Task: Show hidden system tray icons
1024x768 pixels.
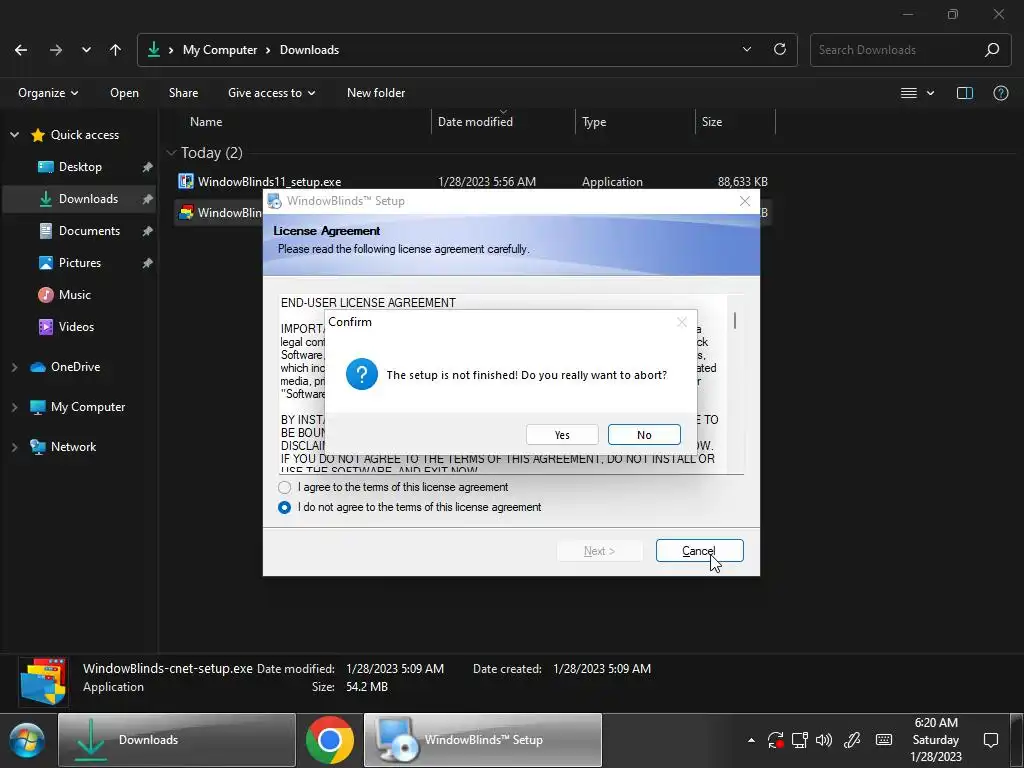Action: tap(751, 740)
